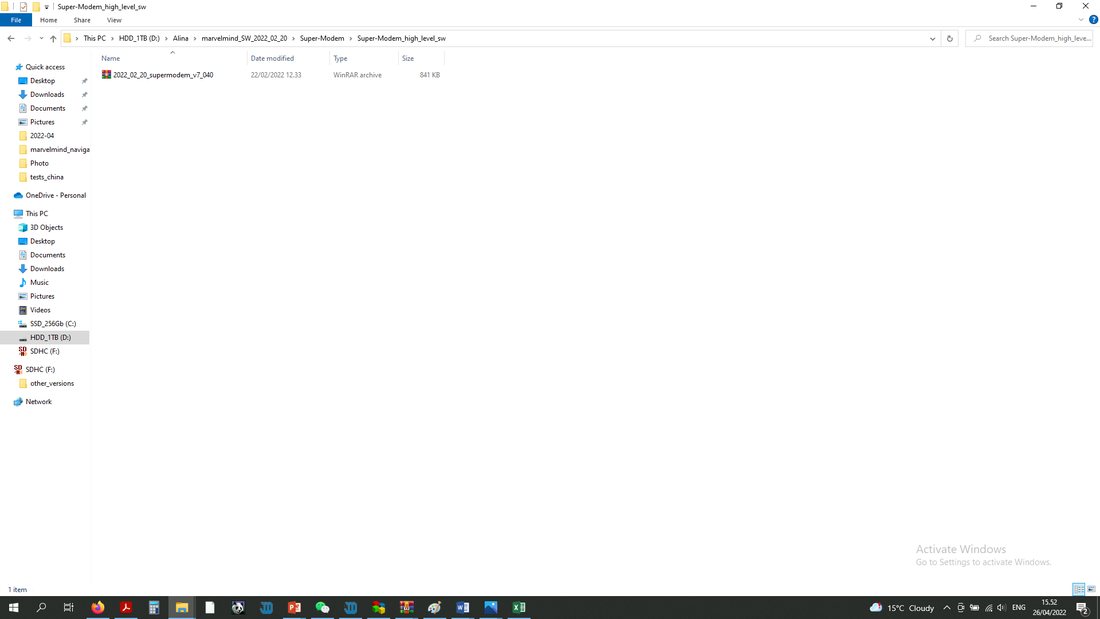1100x619 pixels.
Task: Click the Super-Modem breadcrumb in address bar
Action: 322,39
